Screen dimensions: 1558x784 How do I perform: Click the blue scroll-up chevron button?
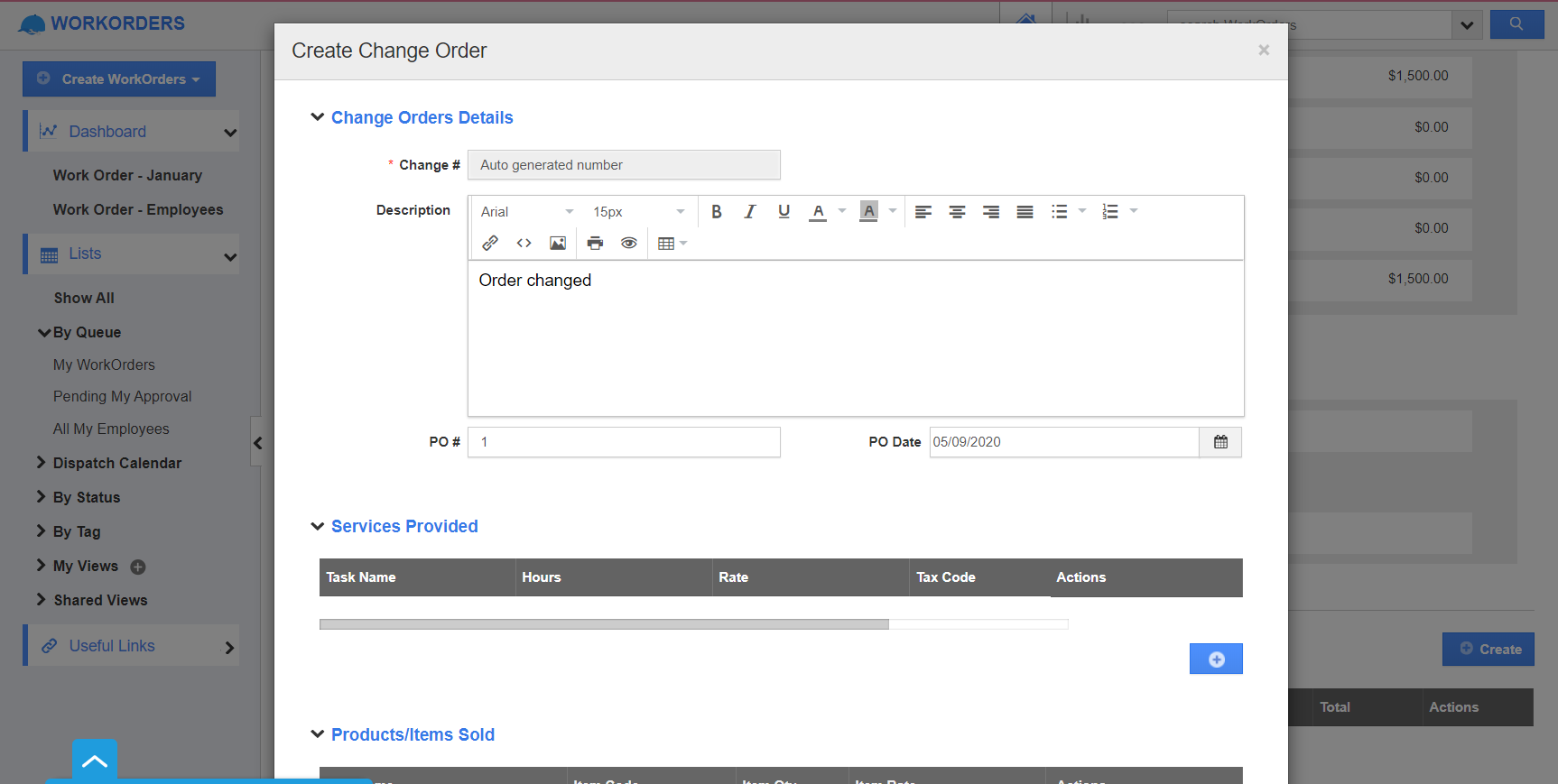coord(95,761)
